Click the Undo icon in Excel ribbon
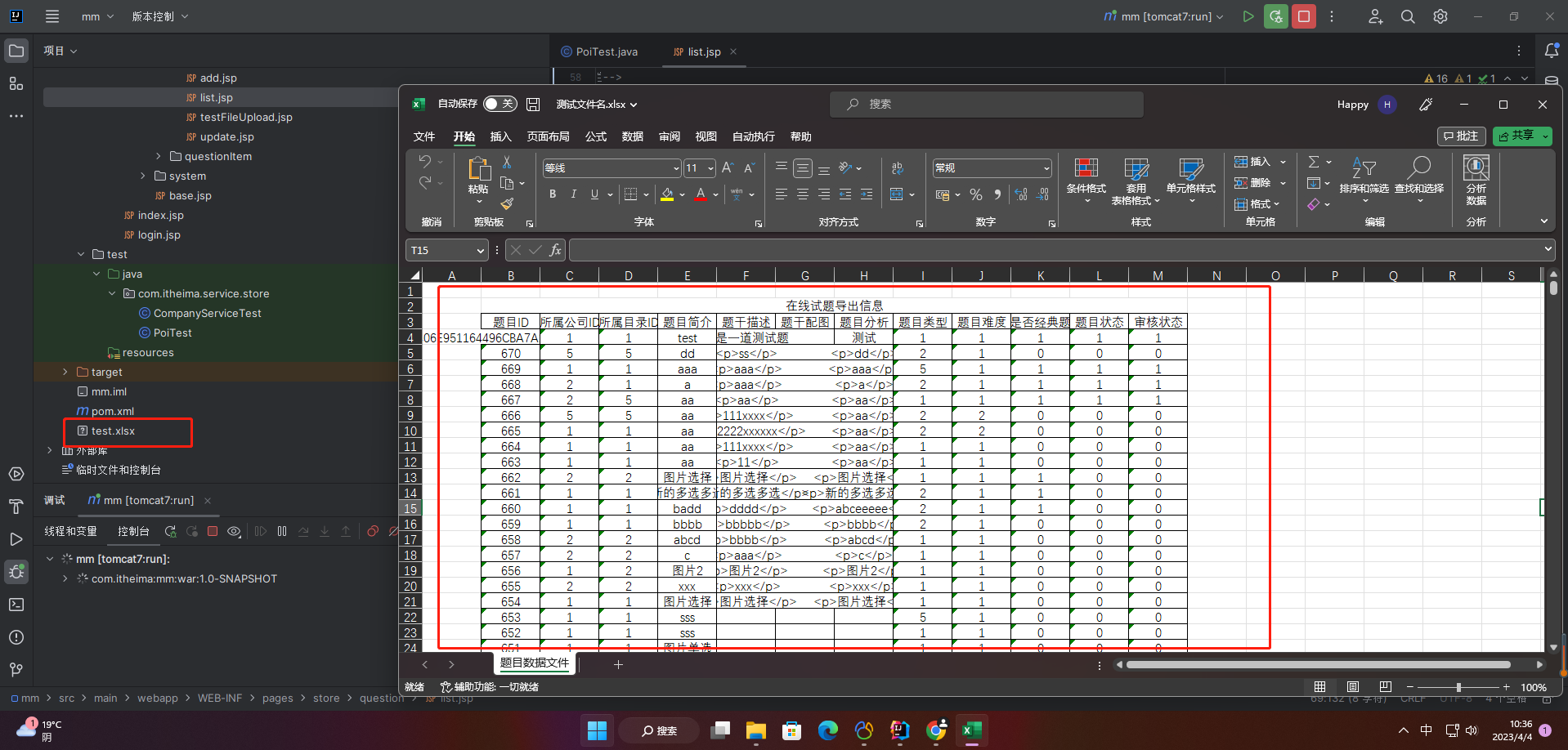This screenshot has width=1568, height=750. click(424, 162)
